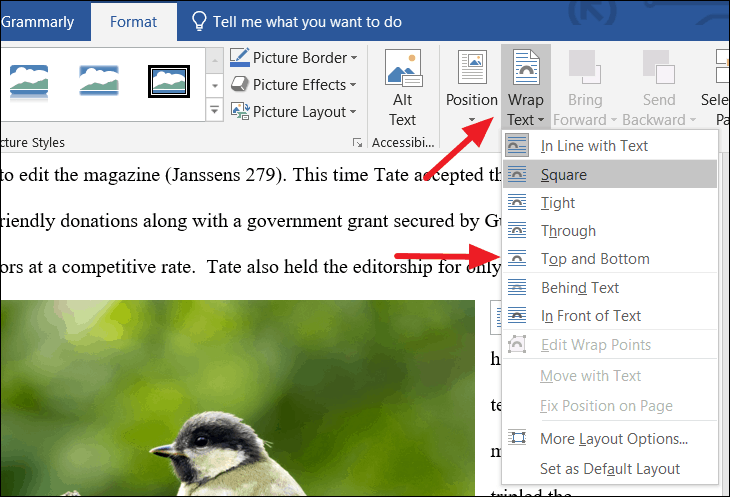Image resolution: width=730 pixels, height=497 pixels.
Task: Expand the Position dropdown arrow
Action: pyautogui.click(x=472, y=120)
